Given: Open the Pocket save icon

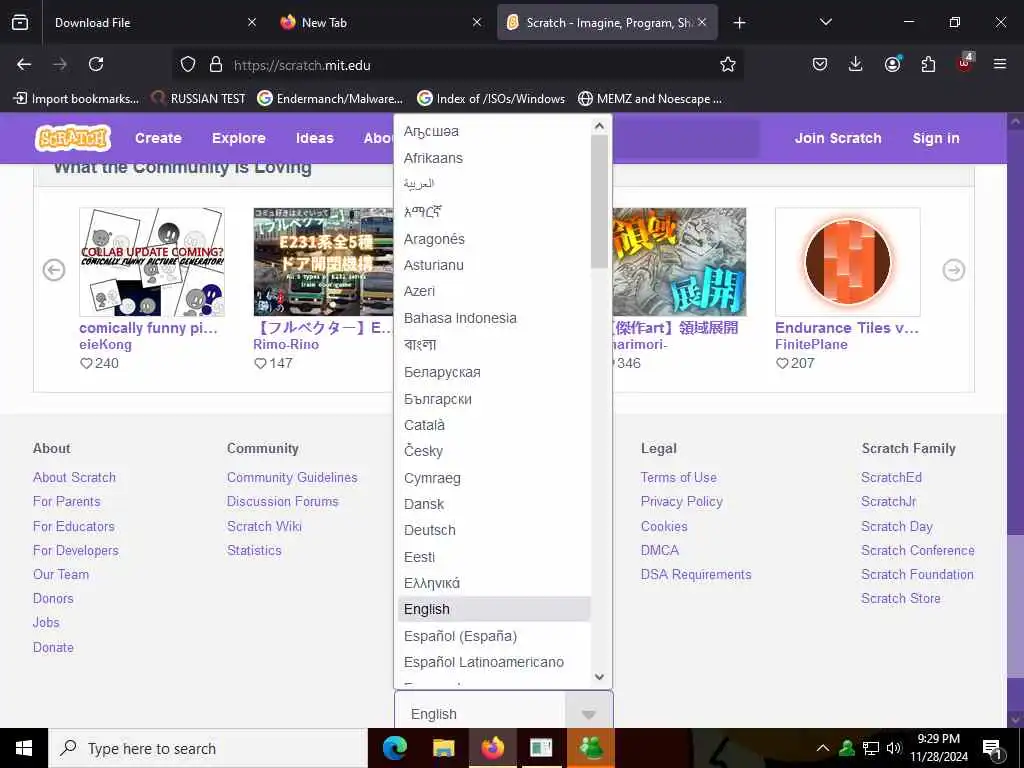Looking at the screenshot, I should [820, 64].
